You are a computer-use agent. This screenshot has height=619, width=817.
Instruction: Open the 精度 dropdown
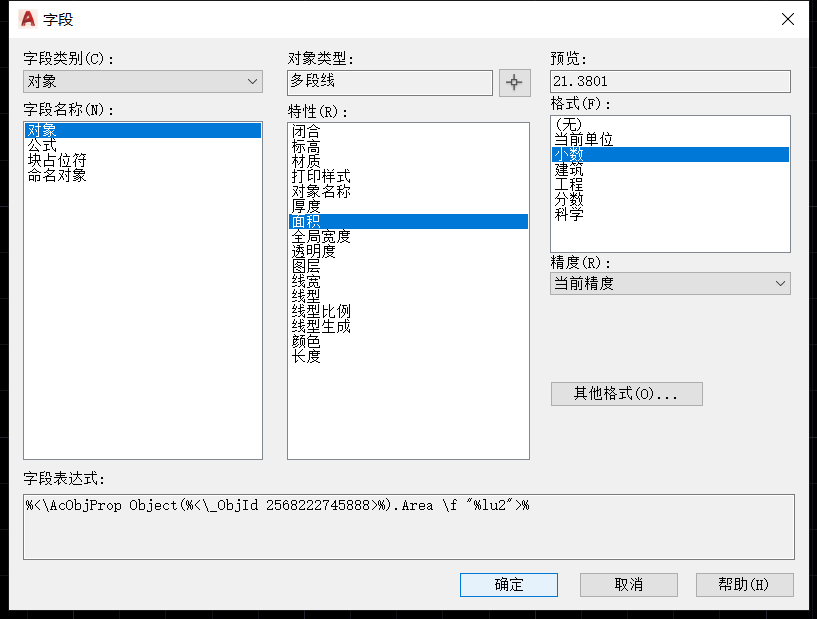point(670,283)
